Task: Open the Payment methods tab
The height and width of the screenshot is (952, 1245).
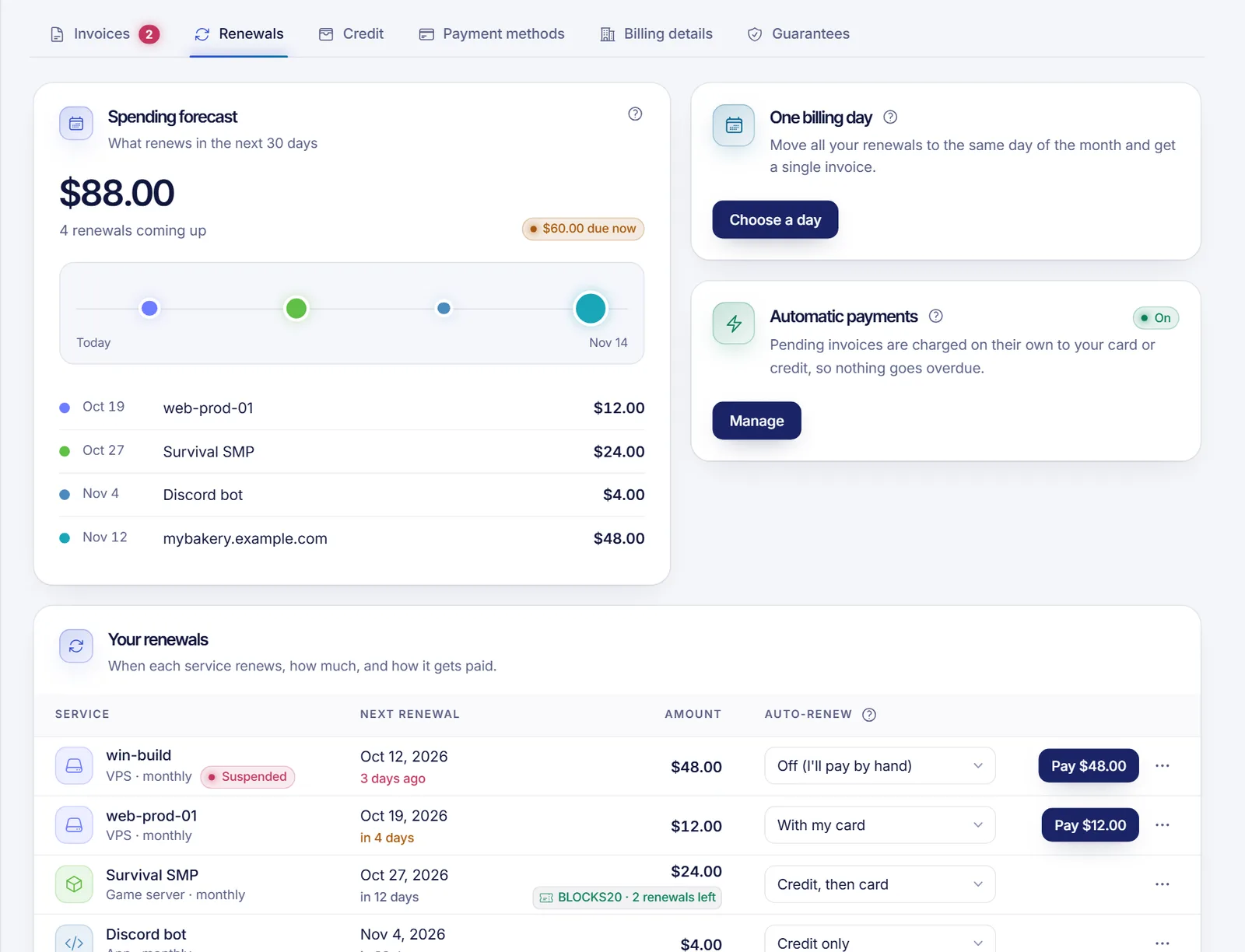Action: point(492,34)
